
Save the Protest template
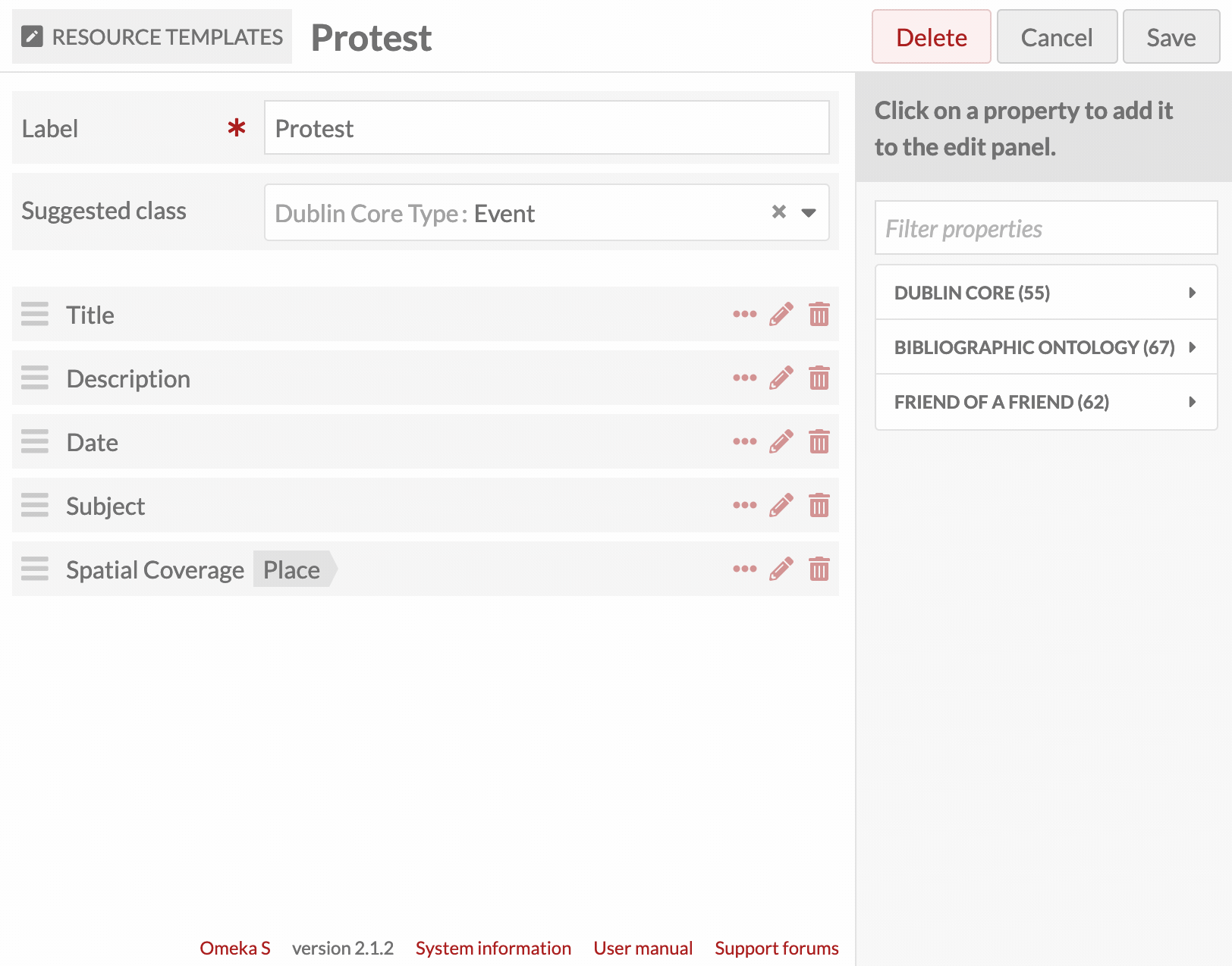pyautogui.click(x=1171, y=37)
